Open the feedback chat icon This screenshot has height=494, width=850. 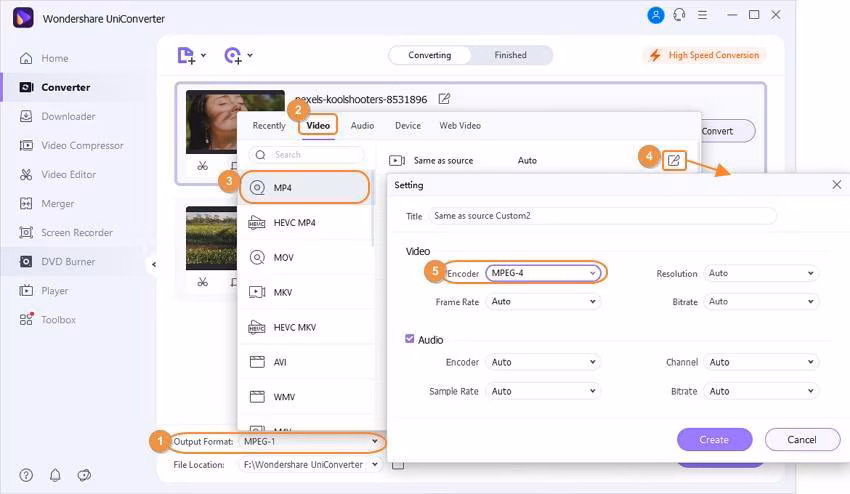tap(84, 475)
